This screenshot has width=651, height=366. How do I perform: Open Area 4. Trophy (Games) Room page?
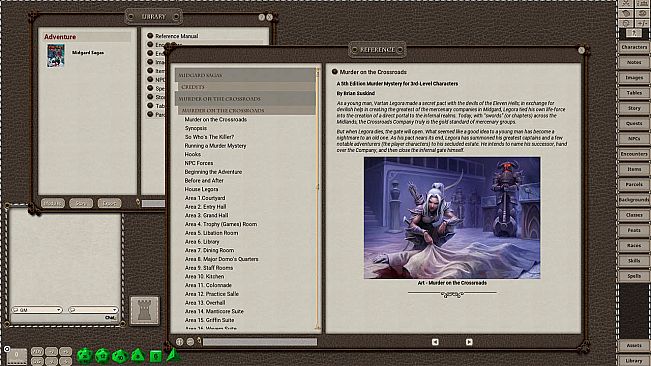tap(221, 224)
